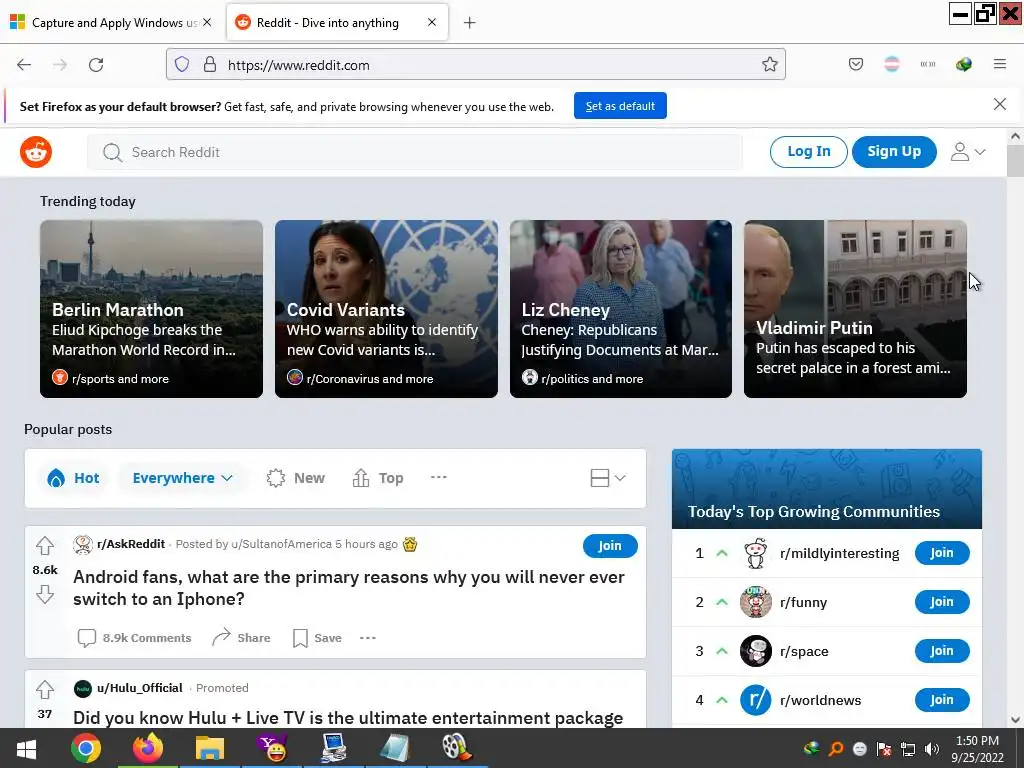Click the search magnifier icon
Image resolution: width=1024 pixels, height=768 pixels.
click(112, 152)
